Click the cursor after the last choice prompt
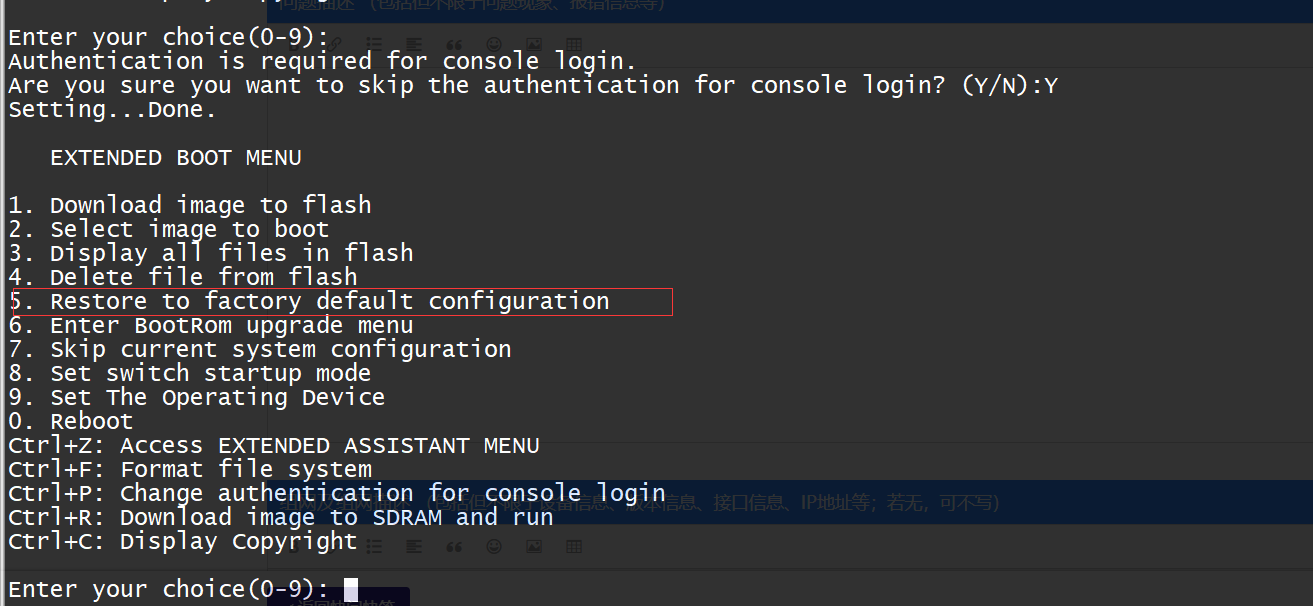The width and height of the screenshot is (1313, 606). point(350,589)
